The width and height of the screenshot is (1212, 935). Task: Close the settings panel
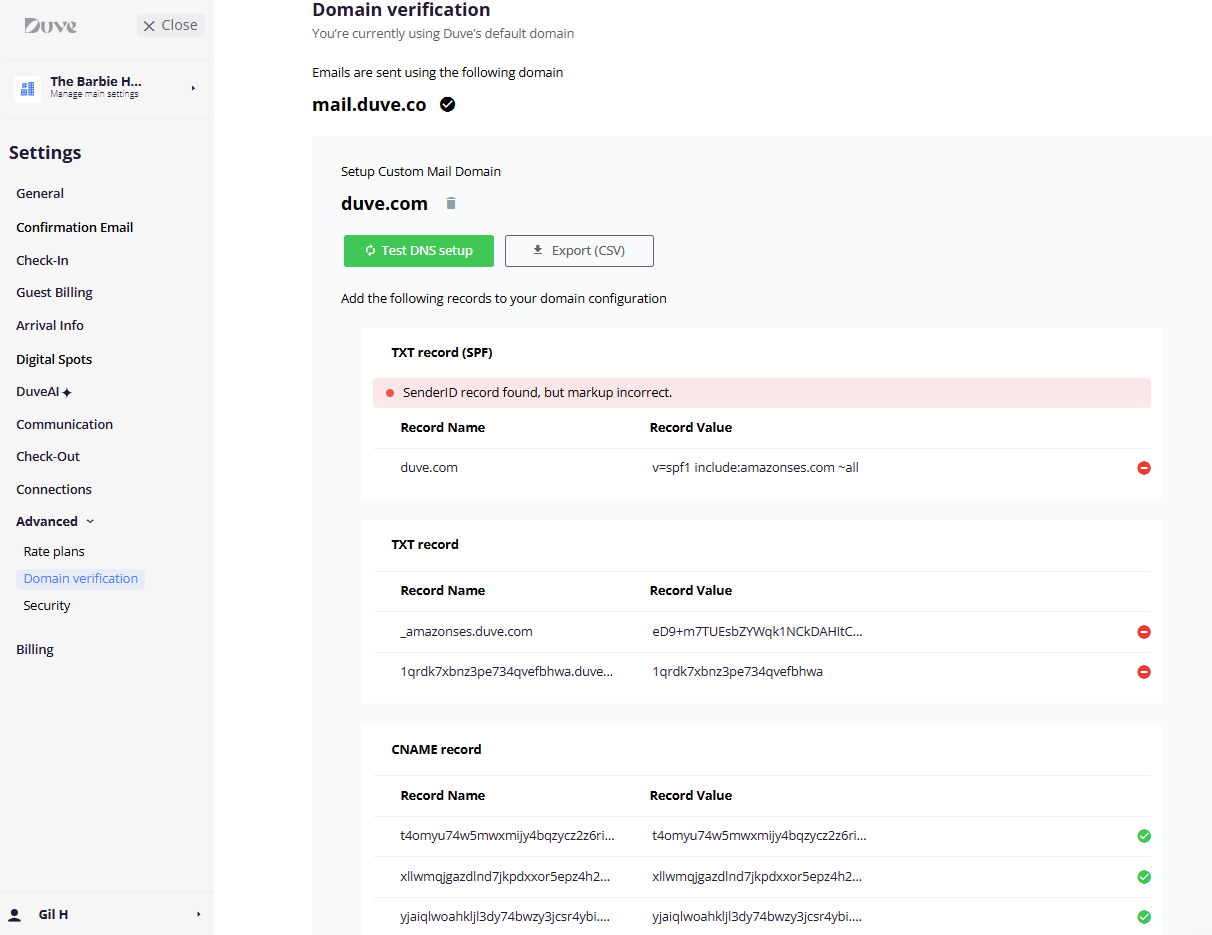click(171, 25)
